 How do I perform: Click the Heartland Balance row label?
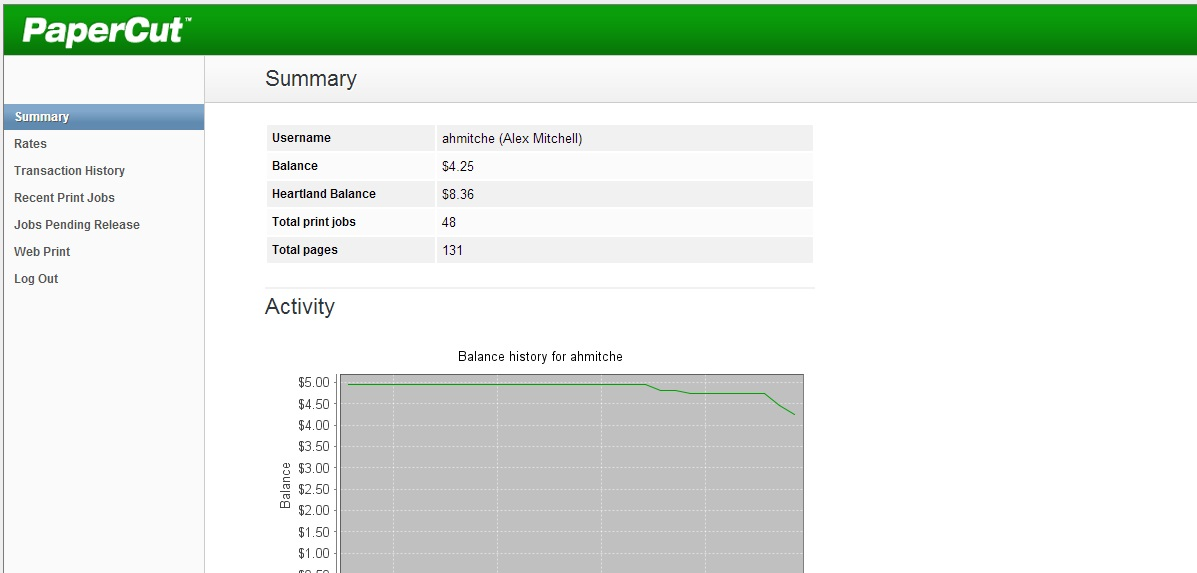(x=323, y=194)
